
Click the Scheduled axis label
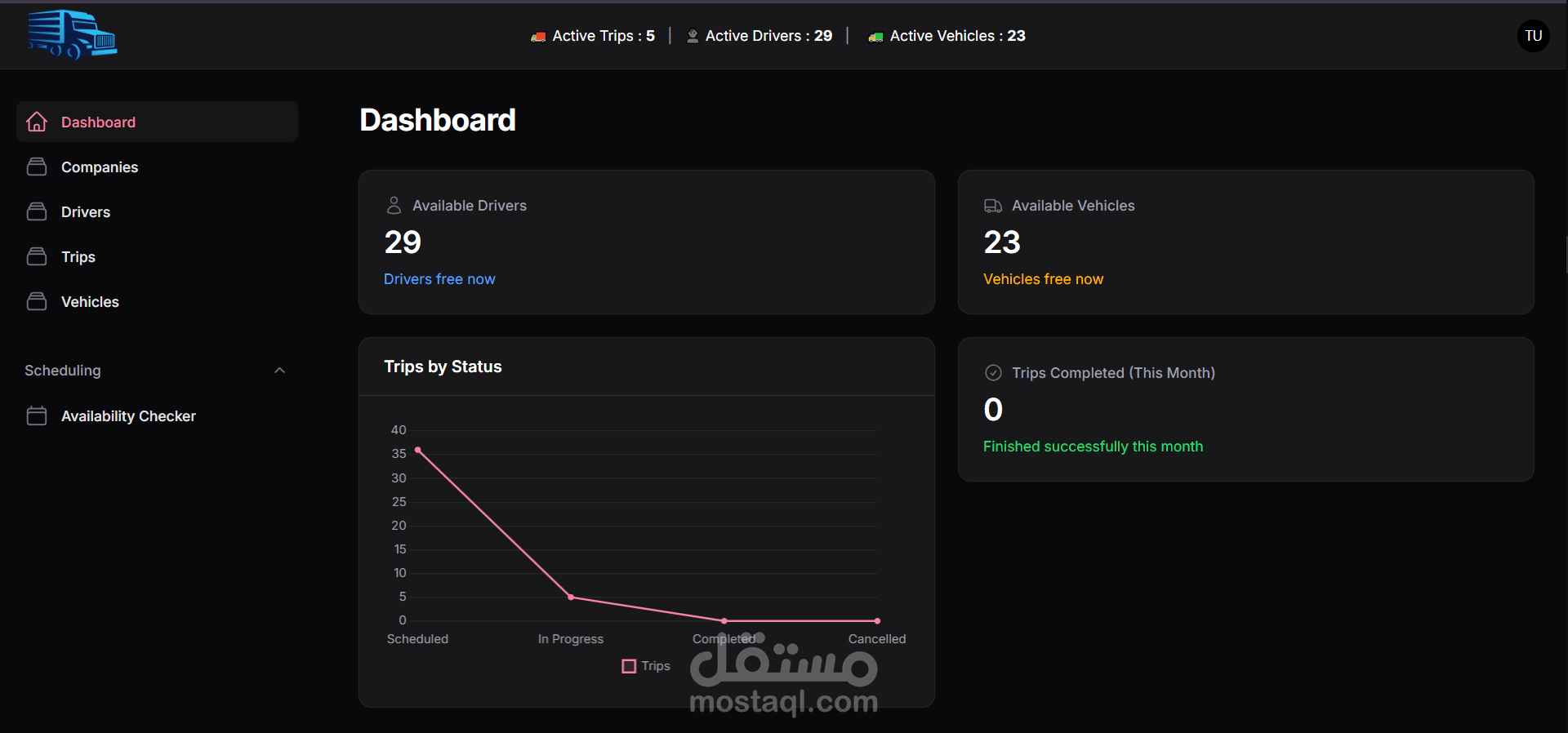tap(417, 639)
